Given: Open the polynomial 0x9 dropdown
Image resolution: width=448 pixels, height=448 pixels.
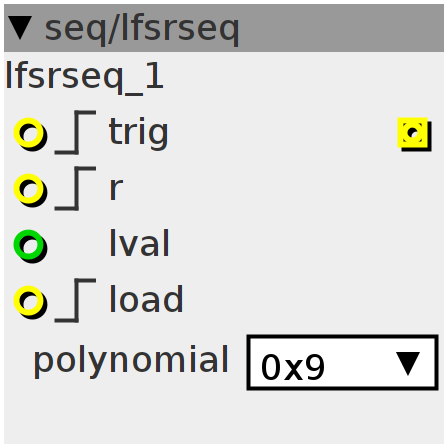Looking at the screenshot, I should [x=342, y=362].
